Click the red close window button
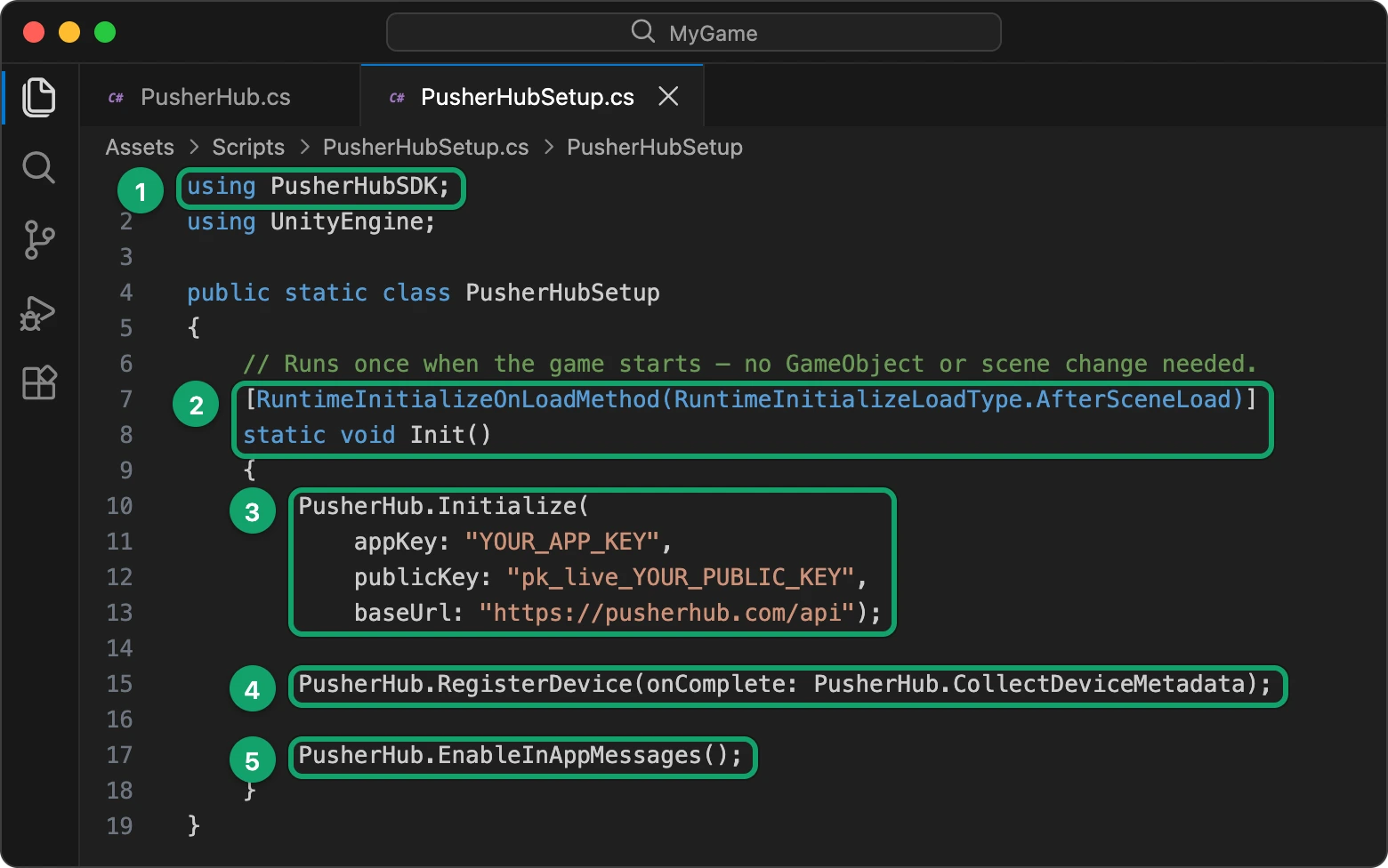The height and width of the screenshot is (868, 1388). coord(34,32)
